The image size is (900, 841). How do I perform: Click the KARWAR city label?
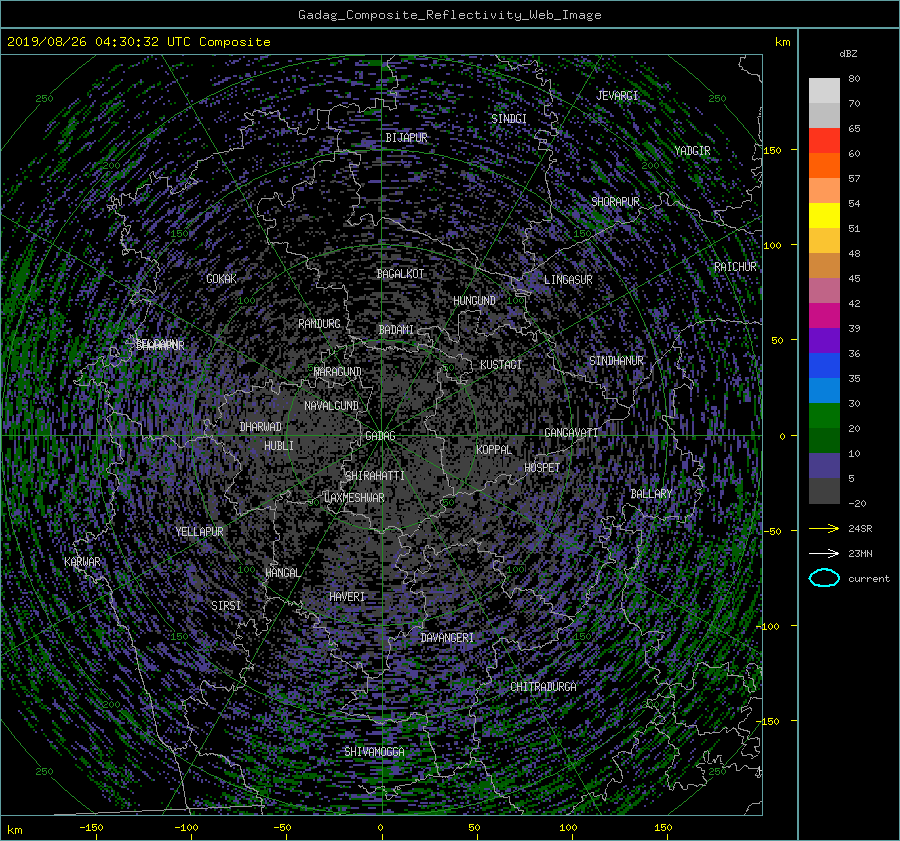click(x=82, y=561)
